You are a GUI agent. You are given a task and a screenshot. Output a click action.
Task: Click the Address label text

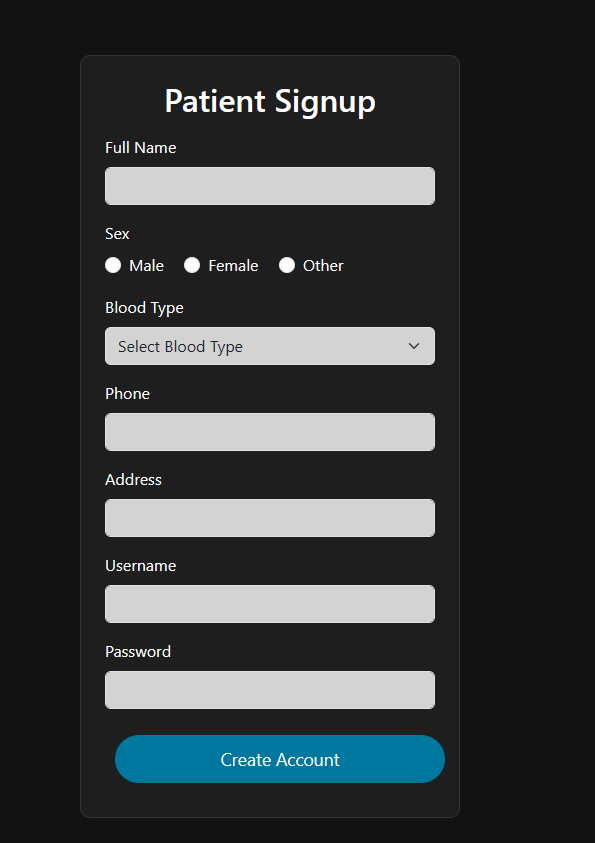tap(133, 480)
